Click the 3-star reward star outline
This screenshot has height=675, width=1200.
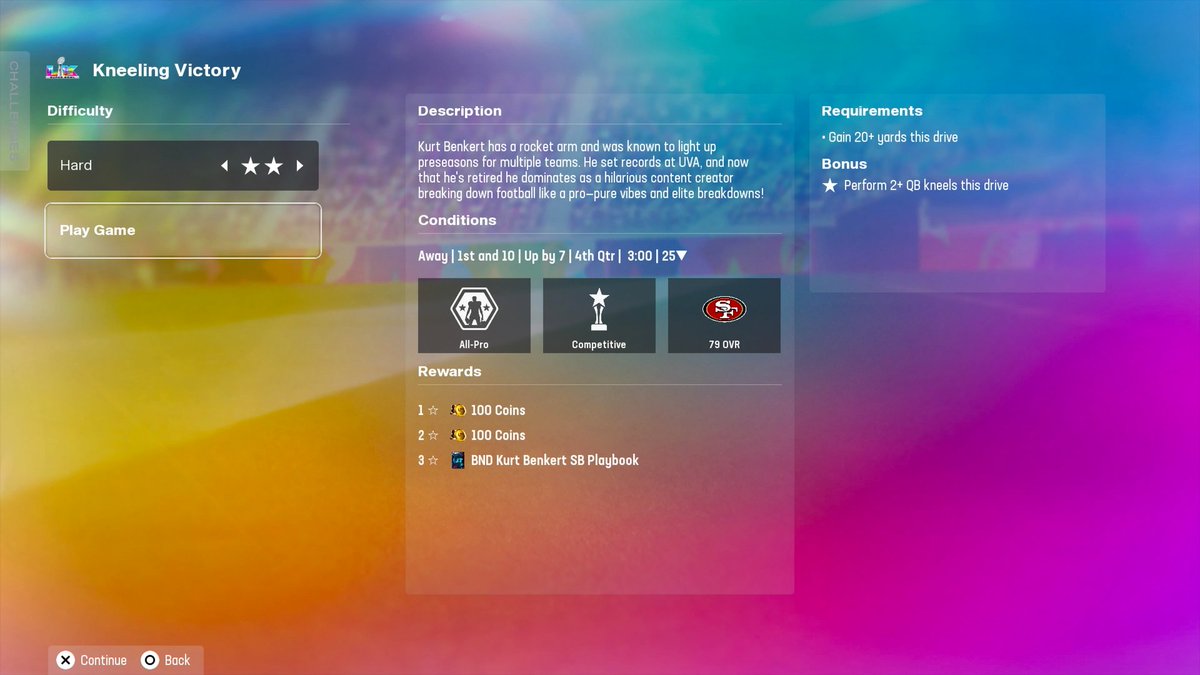pos(433,460)
